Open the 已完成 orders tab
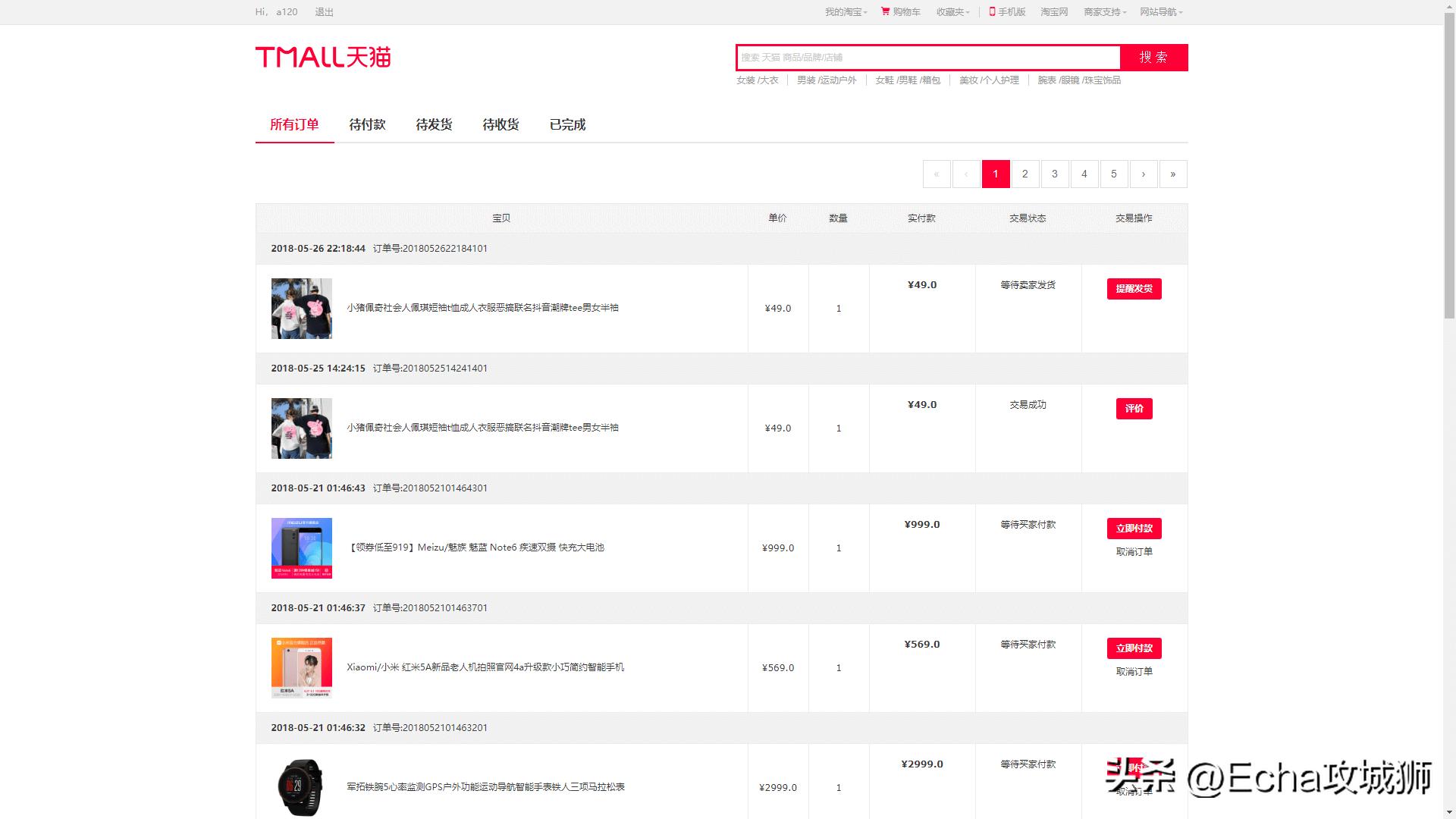Viewport: 1456px width, 819px height. 567,124
